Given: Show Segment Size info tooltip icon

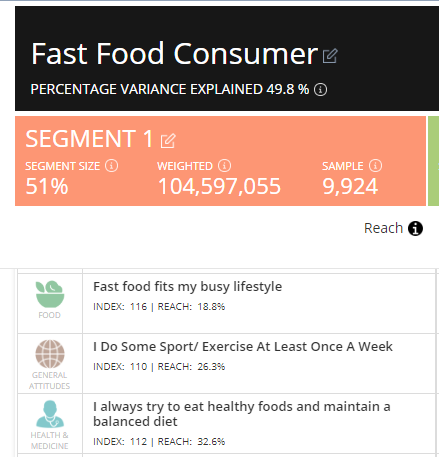Looking at the screenshot, I should pyautogui.click(x=111, y=166).
